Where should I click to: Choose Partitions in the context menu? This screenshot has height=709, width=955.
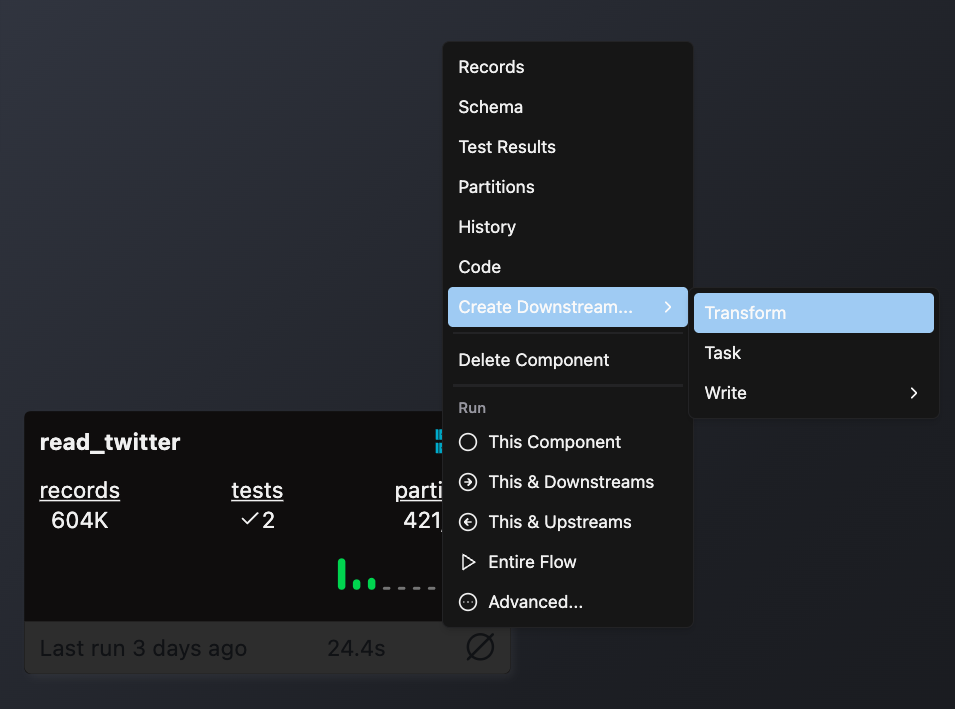(567, 187)
